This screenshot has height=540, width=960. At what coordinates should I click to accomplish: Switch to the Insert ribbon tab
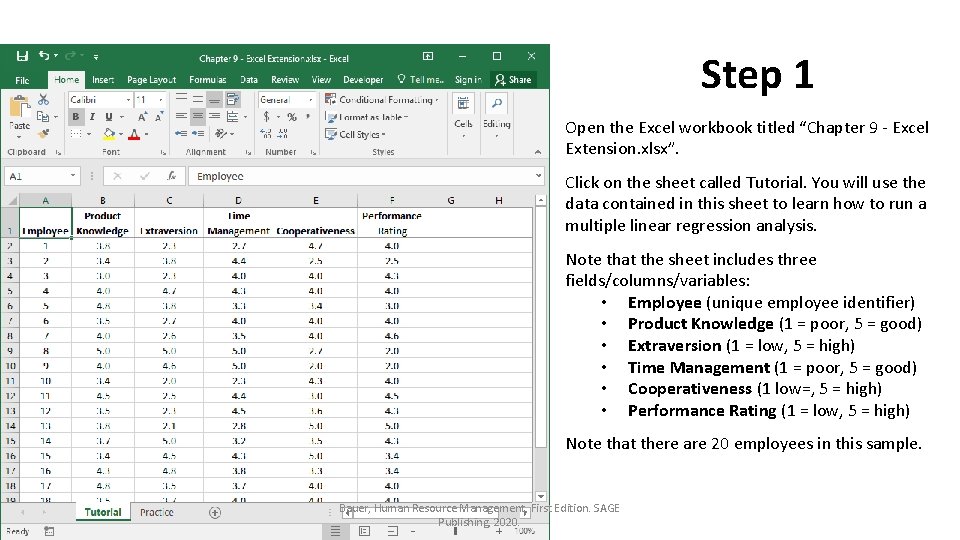tap(103, 80)
